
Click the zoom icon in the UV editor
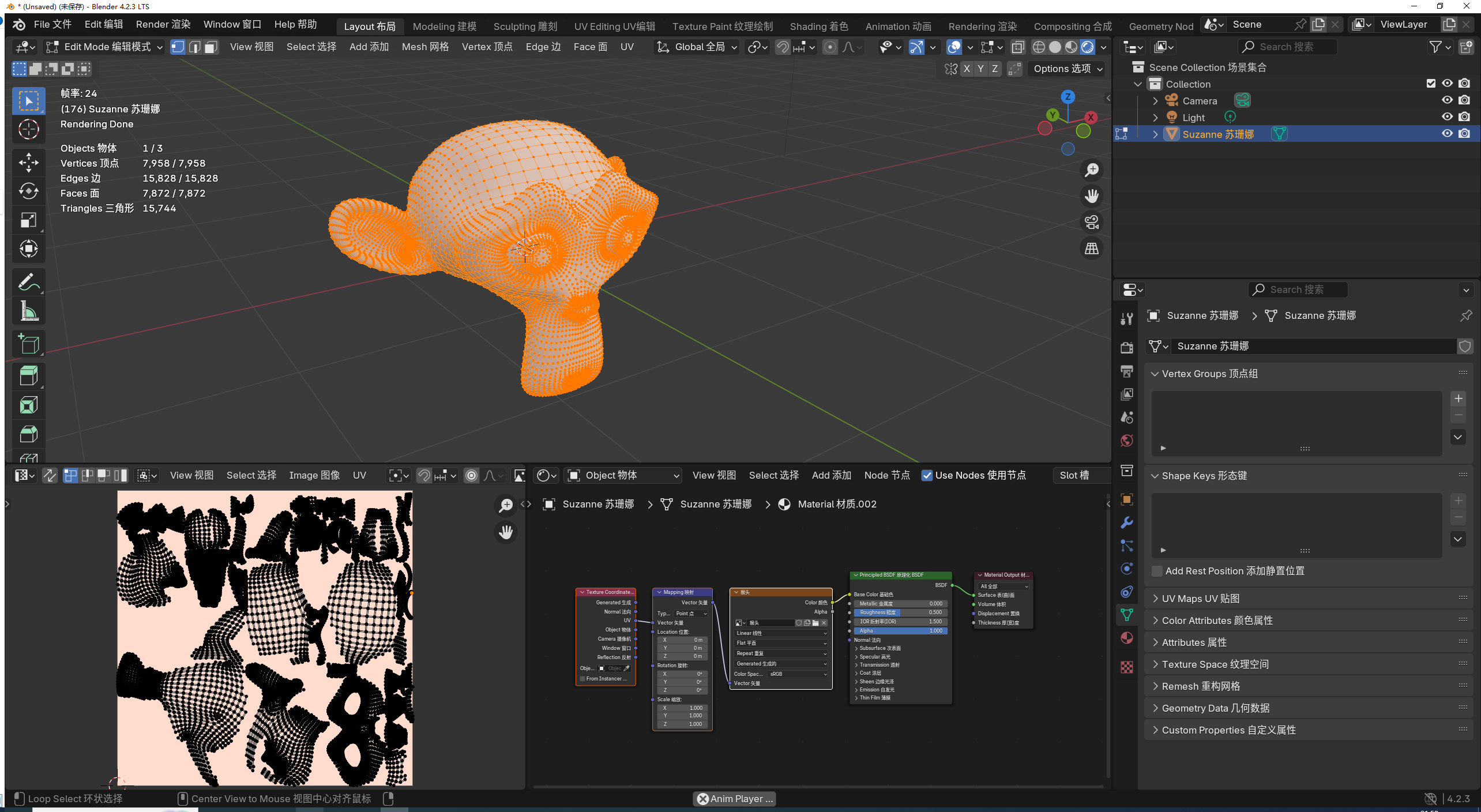coord(506,506)
